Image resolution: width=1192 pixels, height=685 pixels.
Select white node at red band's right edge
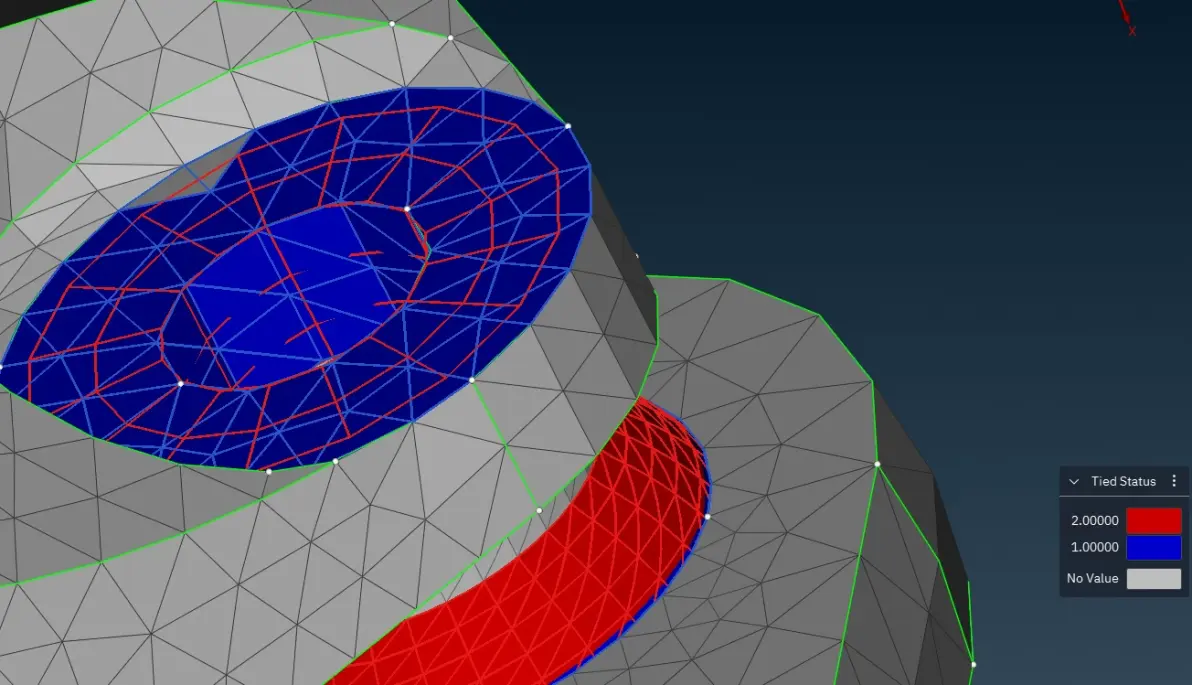(x=707, y=517)
